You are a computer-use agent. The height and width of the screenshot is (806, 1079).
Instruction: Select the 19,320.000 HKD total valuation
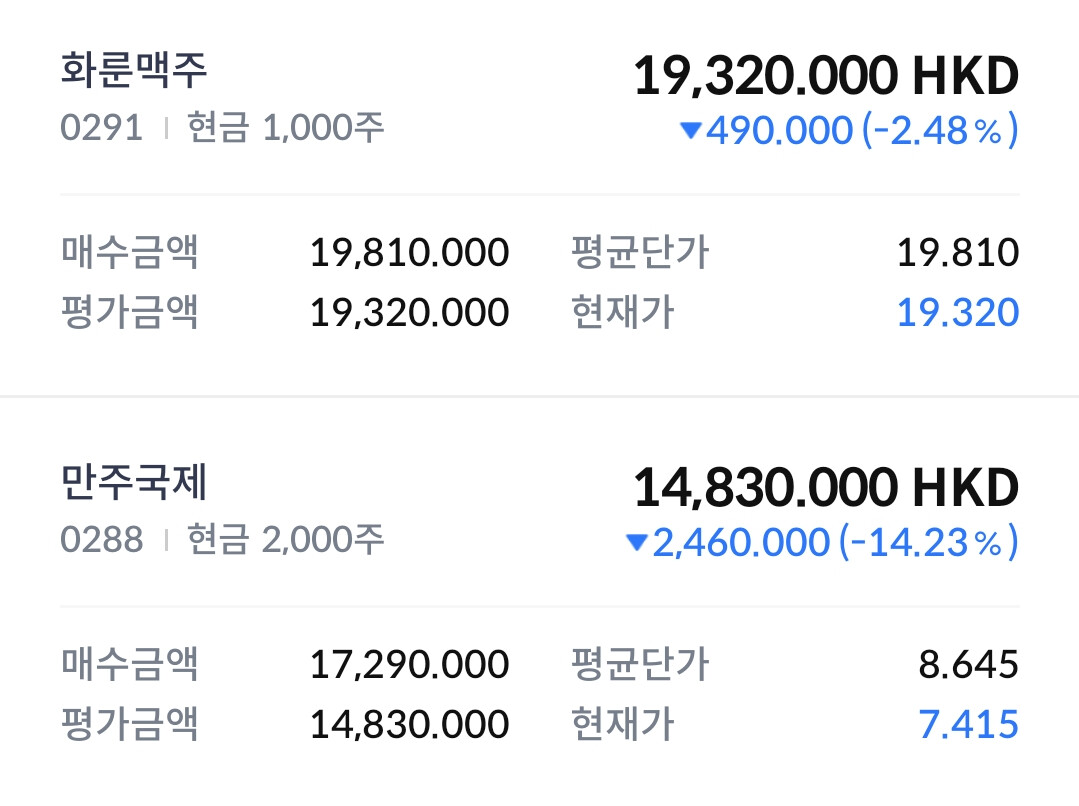pos(826,76)
